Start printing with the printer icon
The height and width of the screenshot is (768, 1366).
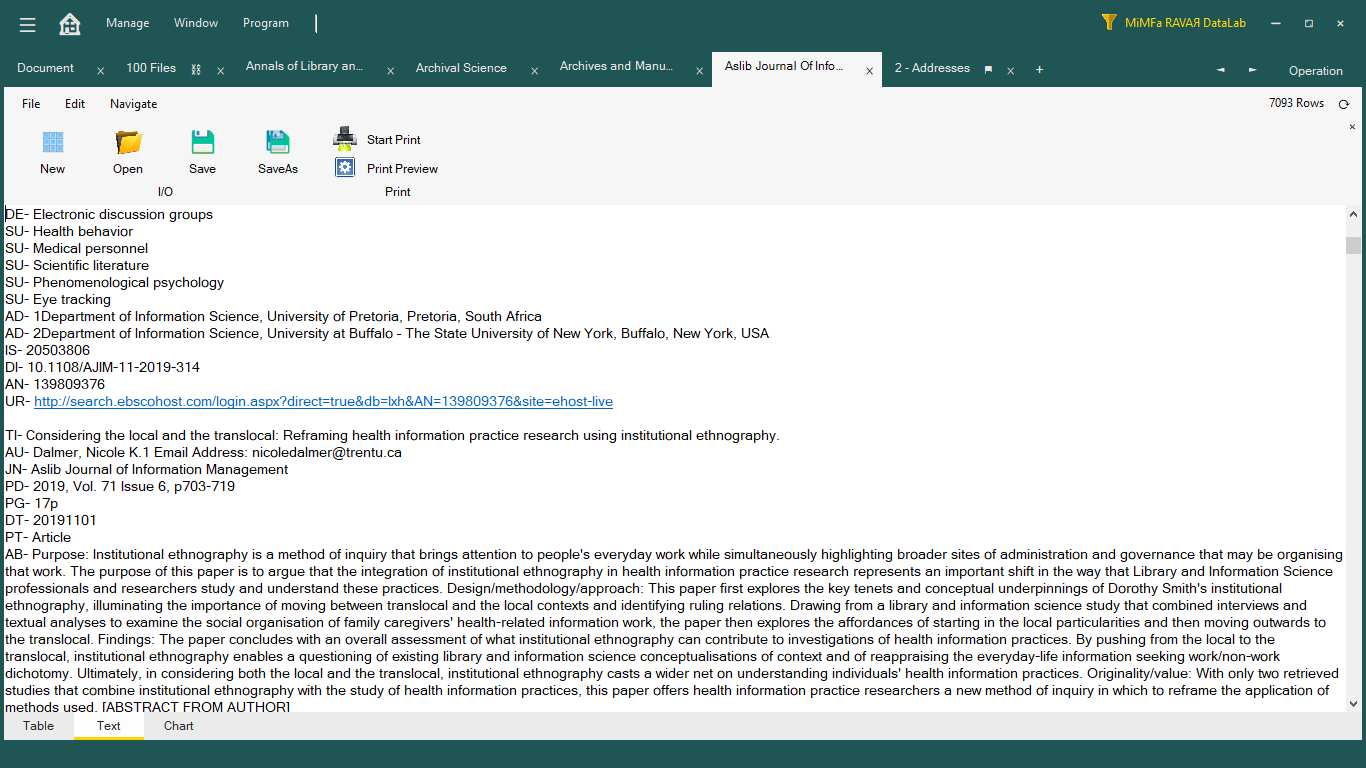[345, 139]
